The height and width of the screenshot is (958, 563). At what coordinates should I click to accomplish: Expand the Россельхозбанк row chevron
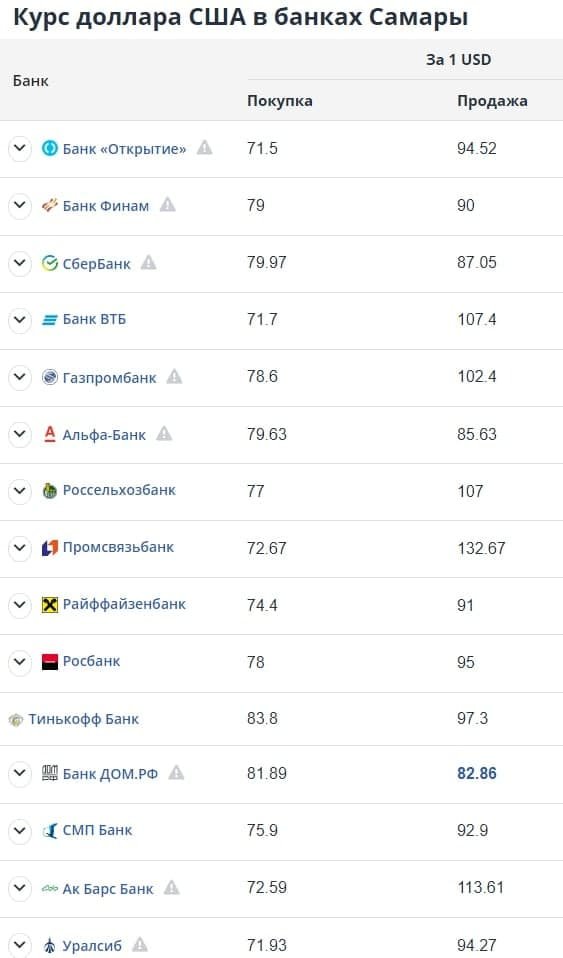coord(20,491)
